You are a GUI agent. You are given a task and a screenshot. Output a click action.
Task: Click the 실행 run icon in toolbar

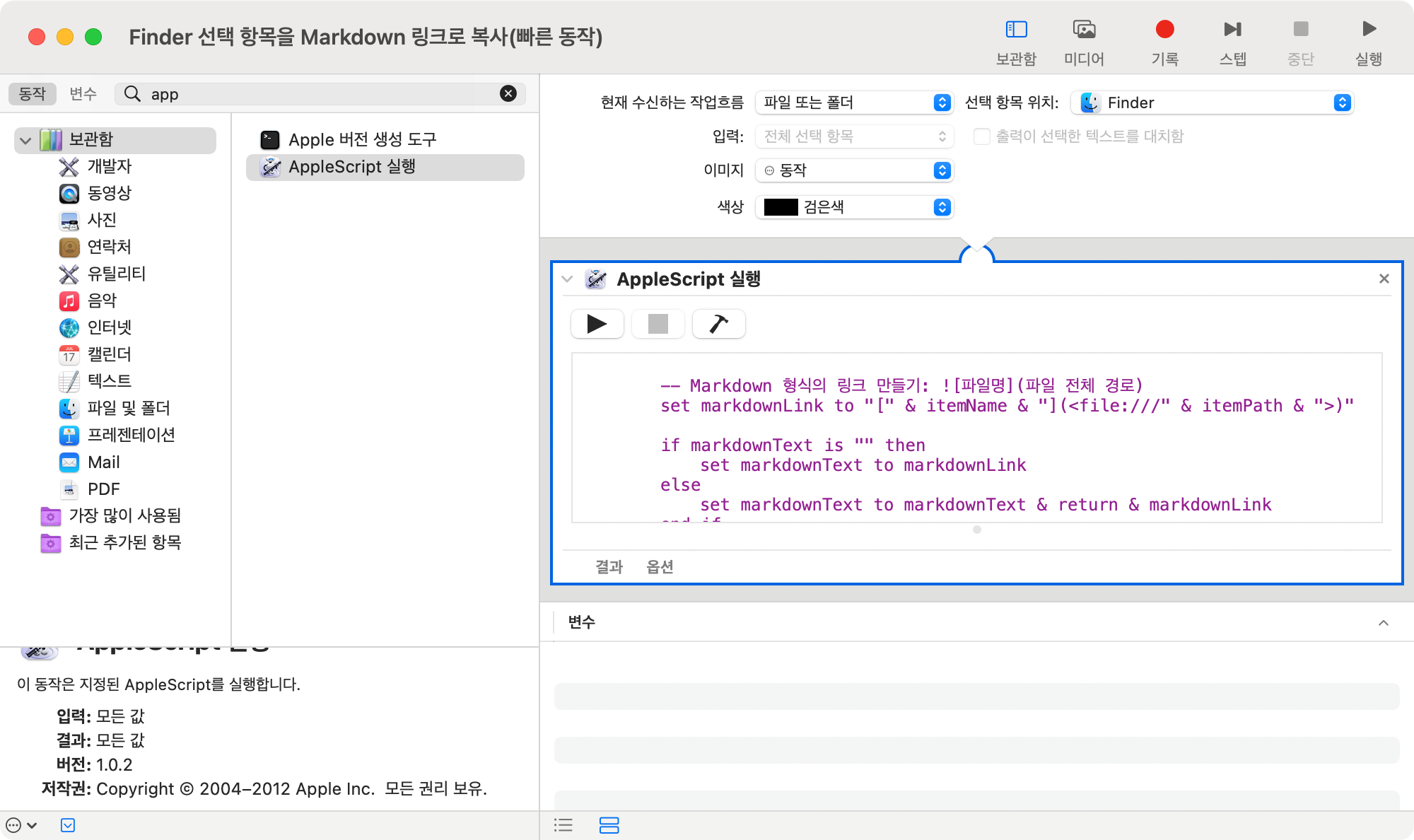click(x=1369, y=30)
